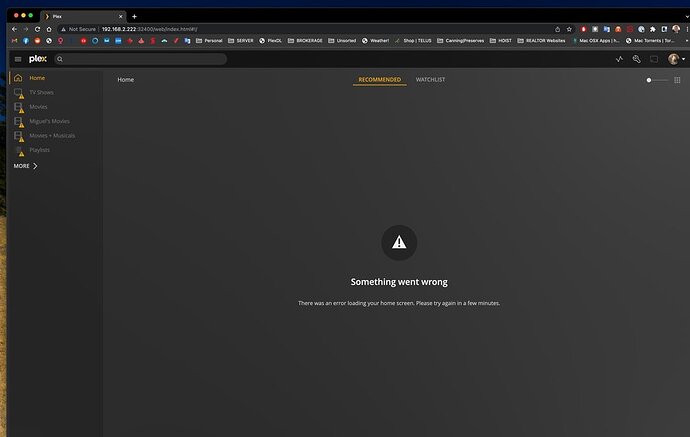Open the Mac Torrents bookmark
Image resolution: width=690 pixels, height=437 pixels.
[650, 40]
